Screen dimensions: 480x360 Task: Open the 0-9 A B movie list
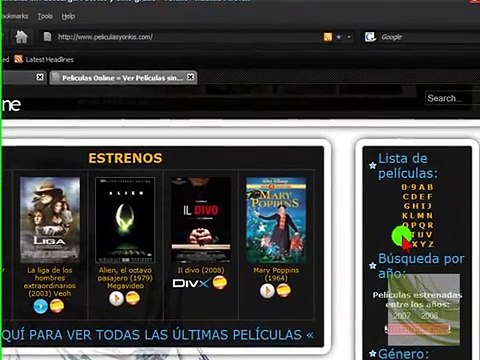pyautogui.click(x=417, y=187)
